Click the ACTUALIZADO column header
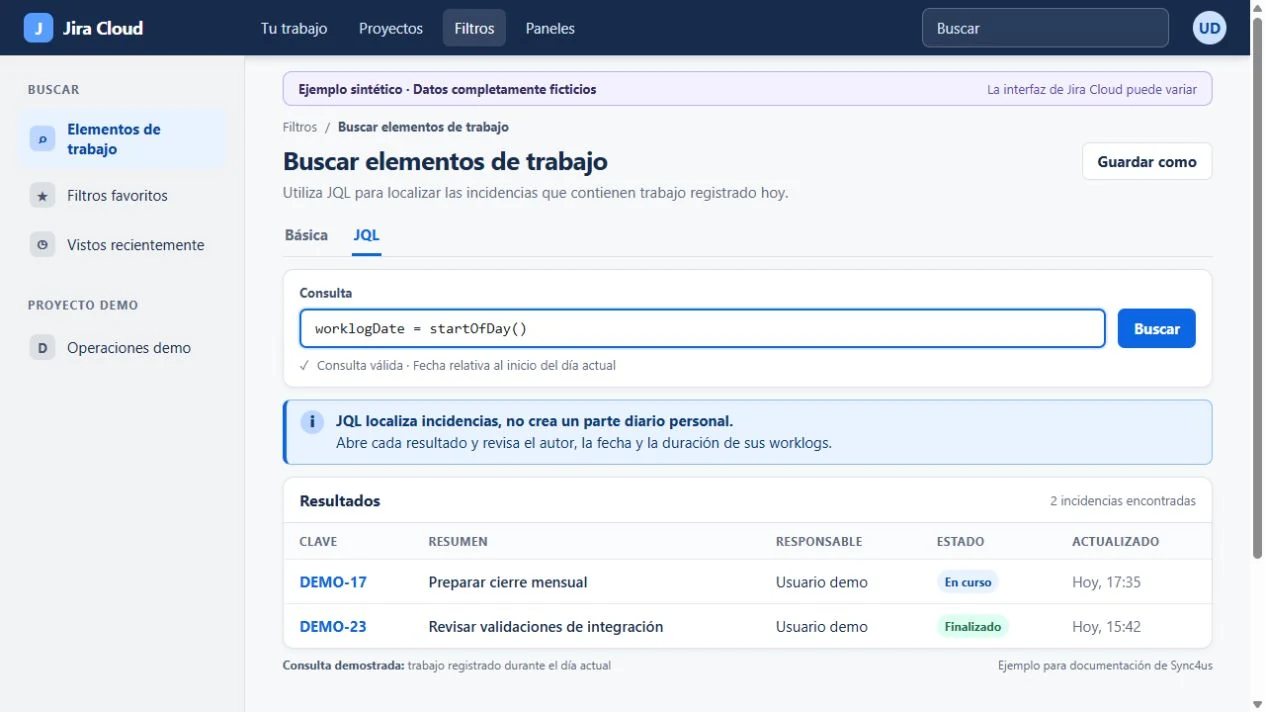 tap(1115, 541)
